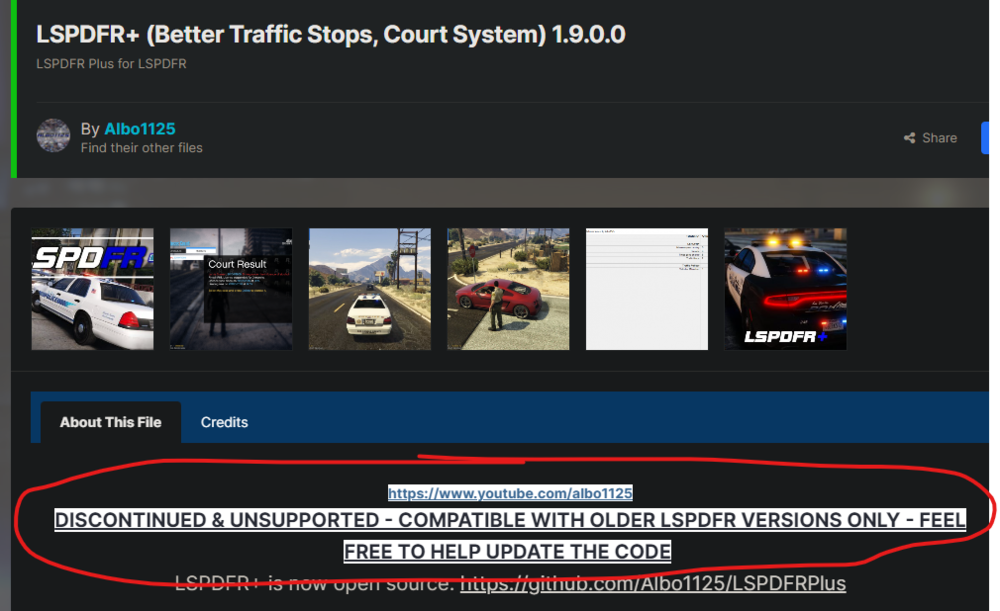
Task: Switch to the Credits tab
Action: pos(224,421)
